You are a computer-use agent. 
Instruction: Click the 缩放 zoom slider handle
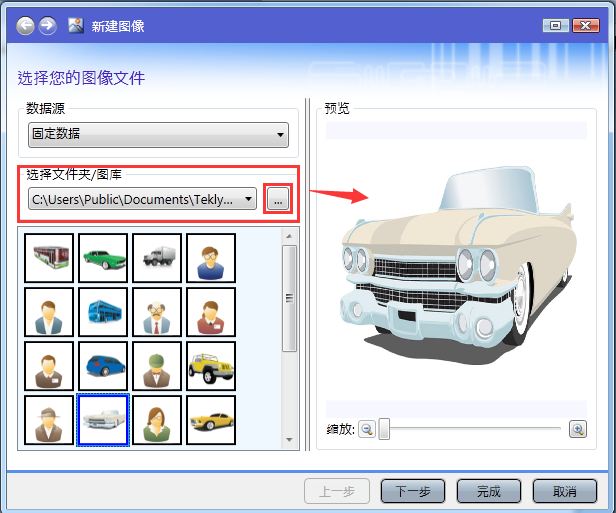click(x=384, y=429)
